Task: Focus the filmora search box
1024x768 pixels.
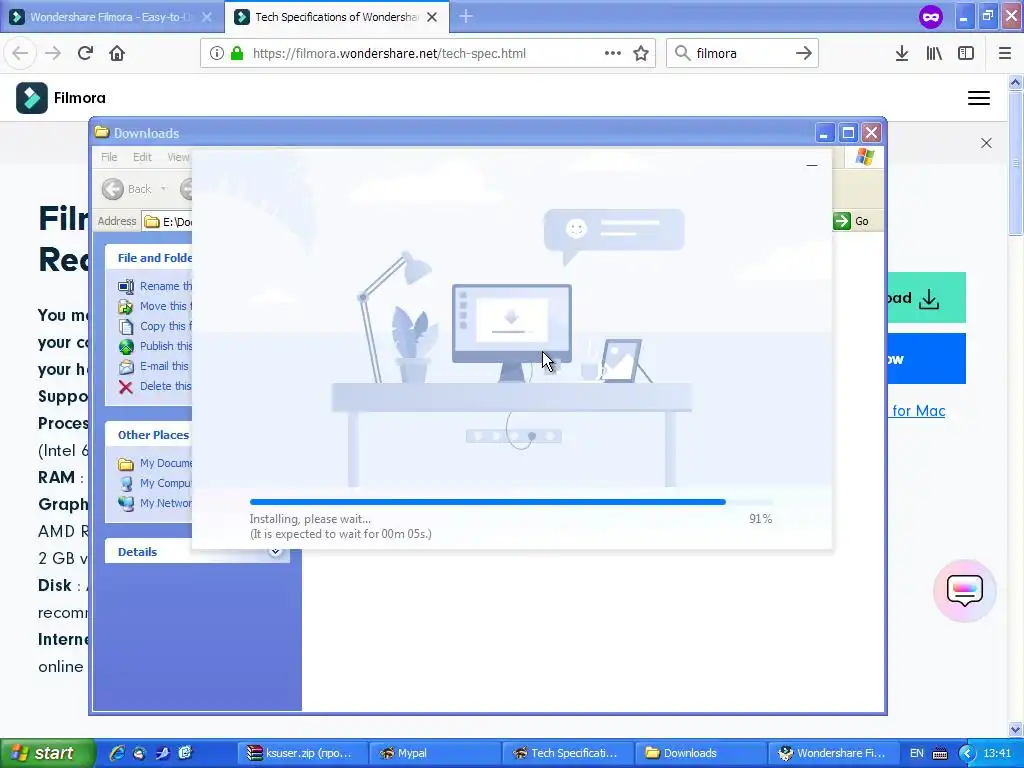Action: [742, 54]
